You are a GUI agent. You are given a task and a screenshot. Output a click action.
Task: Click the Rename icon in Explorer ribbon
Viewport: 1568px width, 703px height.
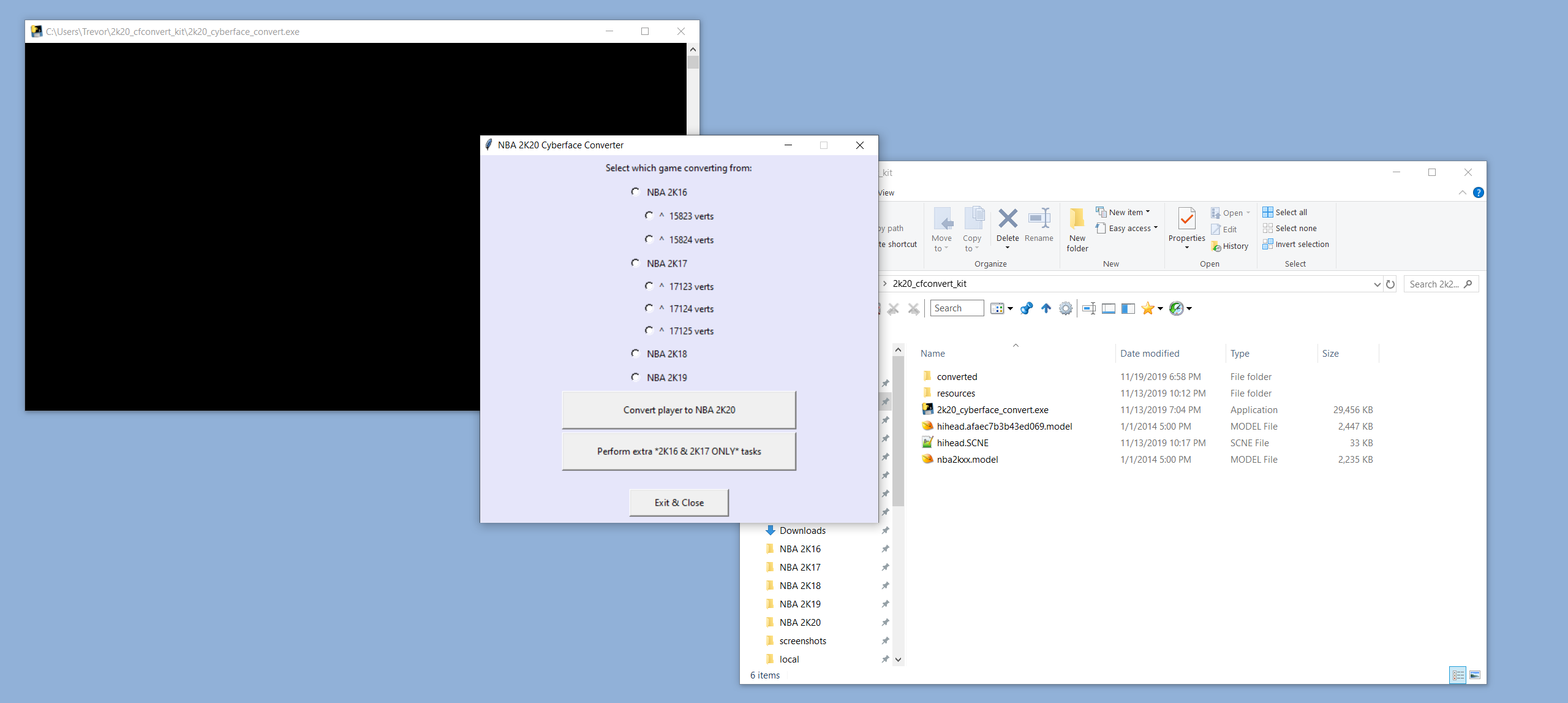pos(1039,219)
